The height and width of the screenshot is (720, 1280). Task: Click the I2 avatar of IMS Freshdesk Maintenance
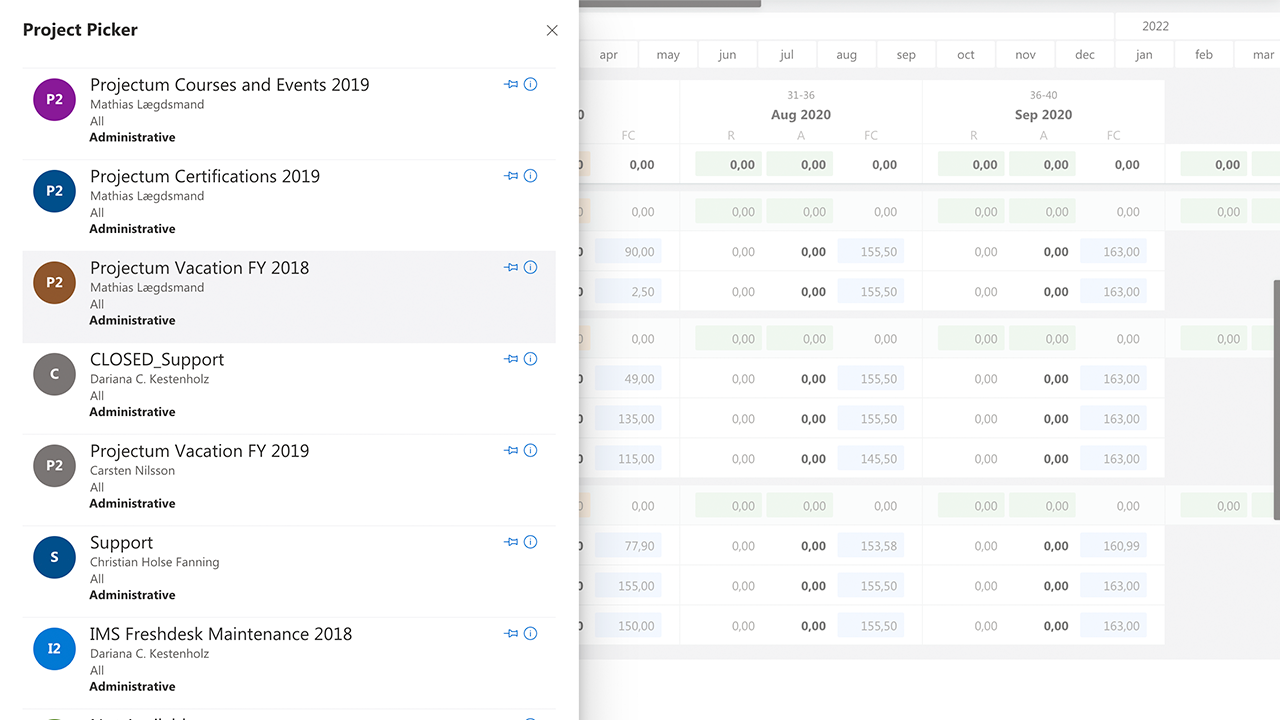coord(54,649)
